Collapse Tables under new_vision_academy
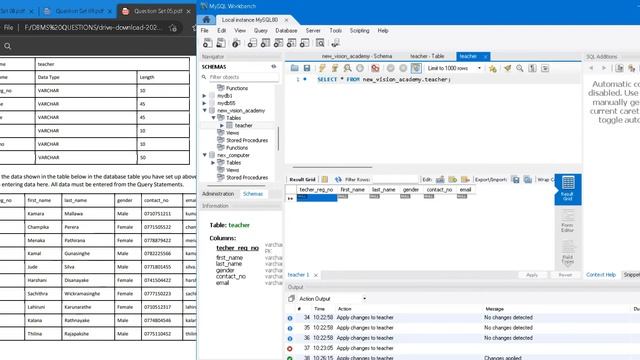 click(213, 118)
